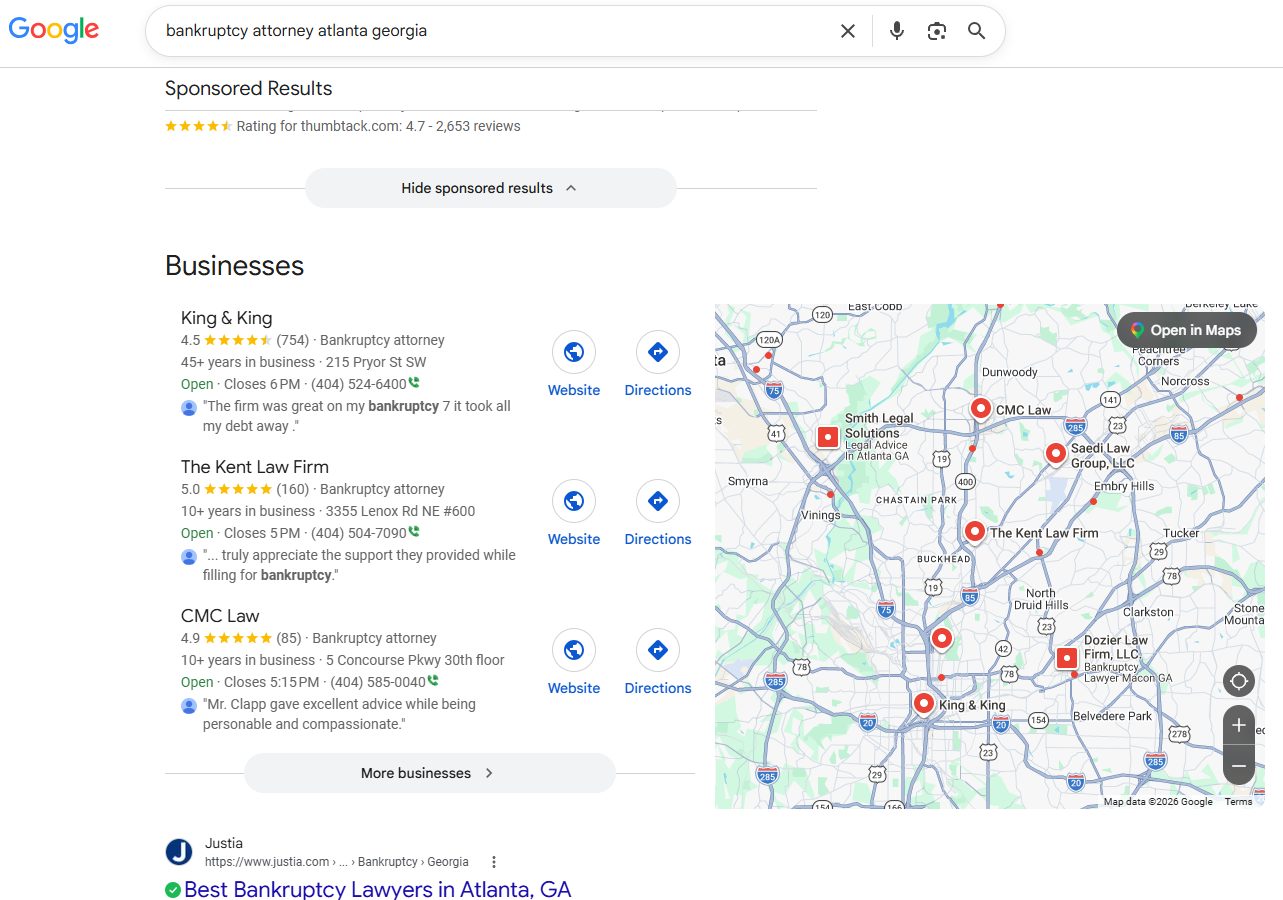Open King & King business listing title
The height and width of the screenshot is (900, 1283).
pyautogui.click(x=226, y=318)
